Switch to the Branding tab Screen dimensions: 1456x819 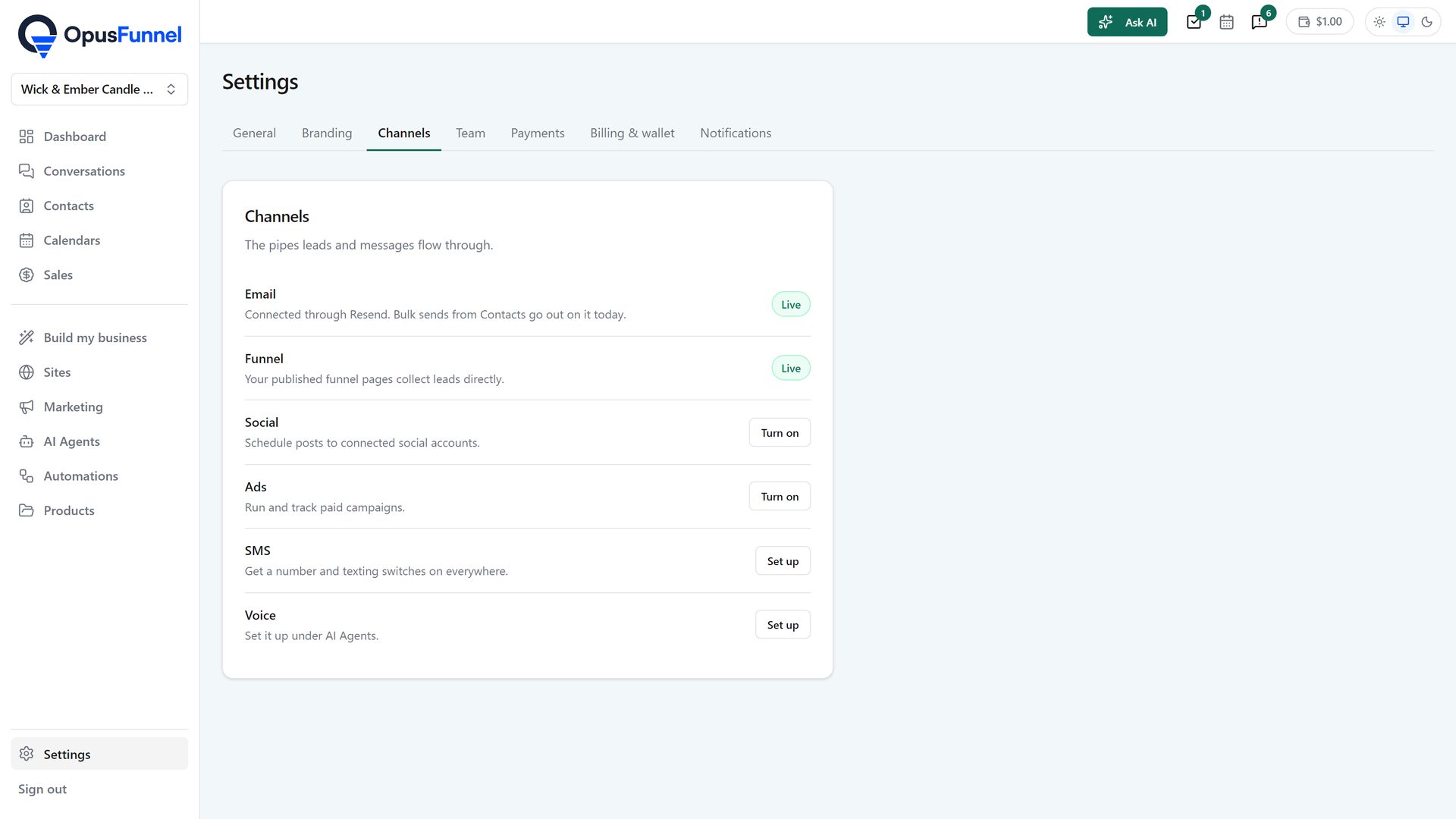click(x=327, y=133)
